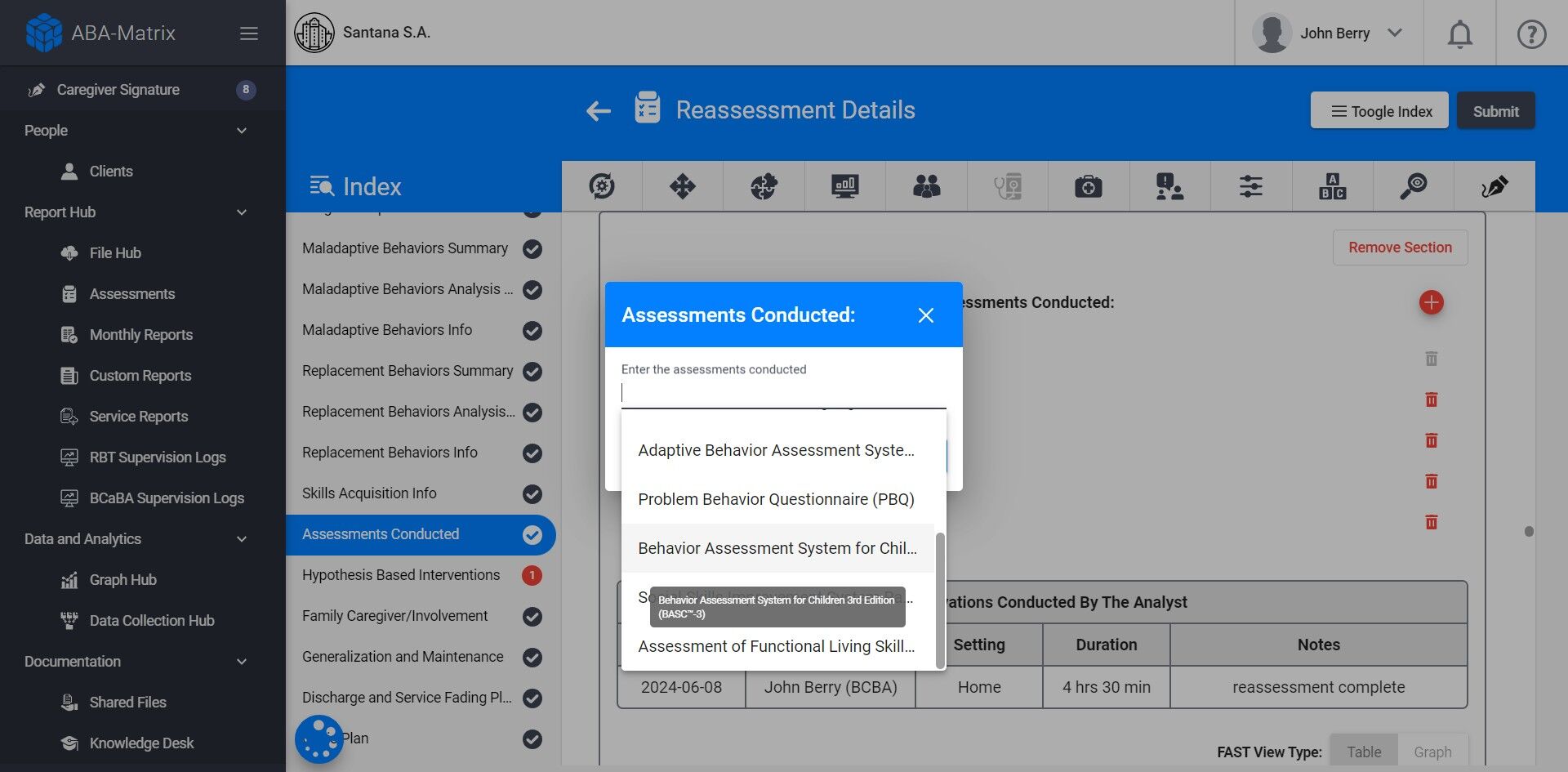This screenshot has height=772, width=1568.
Task: Open the color palette theme button
Action: (x=318, y=739)
